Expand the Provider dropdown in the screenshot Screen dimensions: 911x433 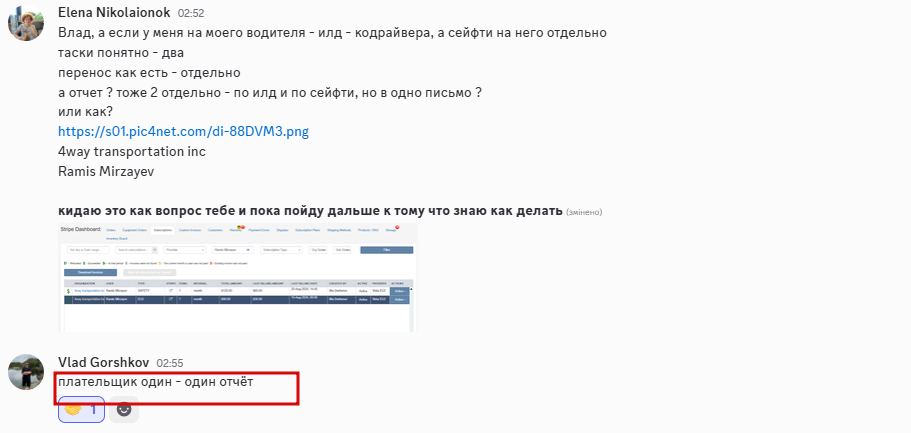pyautogui.click(x=185, y=250)
